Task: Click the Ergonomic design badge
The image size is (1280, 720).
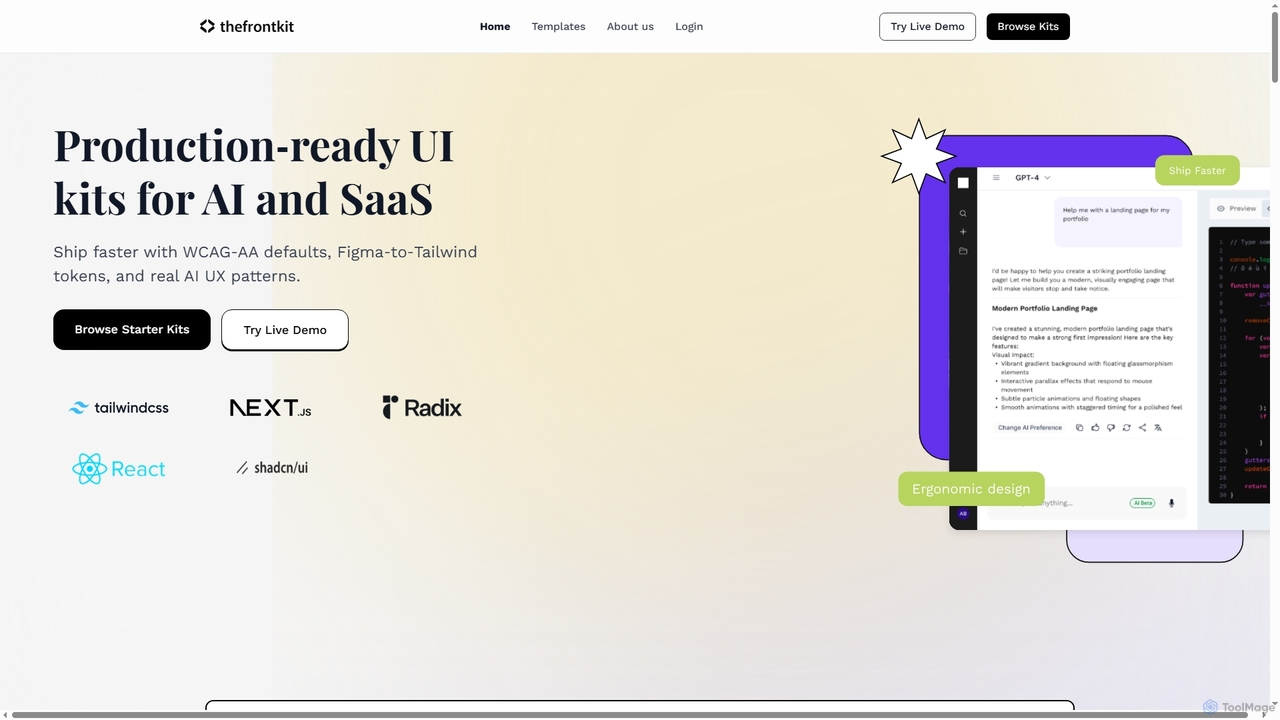Action: (x=971, y=489)
